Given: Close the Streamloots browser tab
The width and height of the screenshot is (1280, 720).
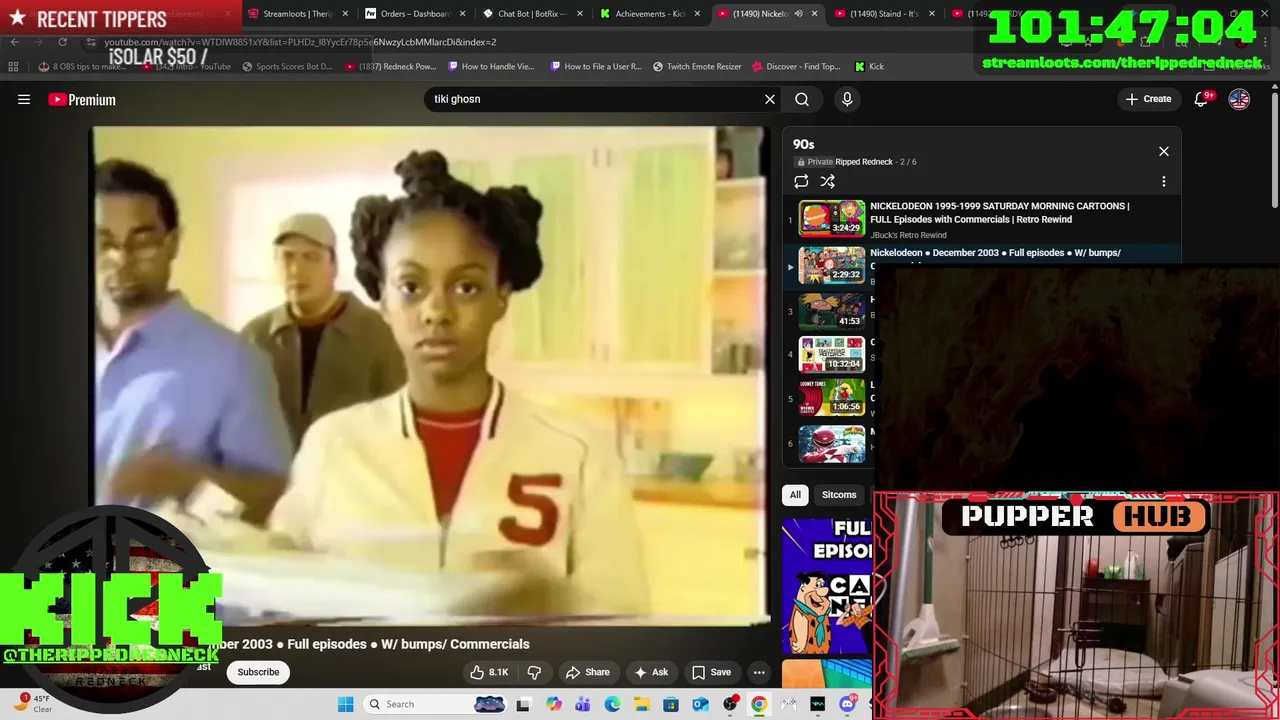Looking at the screenshot, I should click(x=345, y=14).
